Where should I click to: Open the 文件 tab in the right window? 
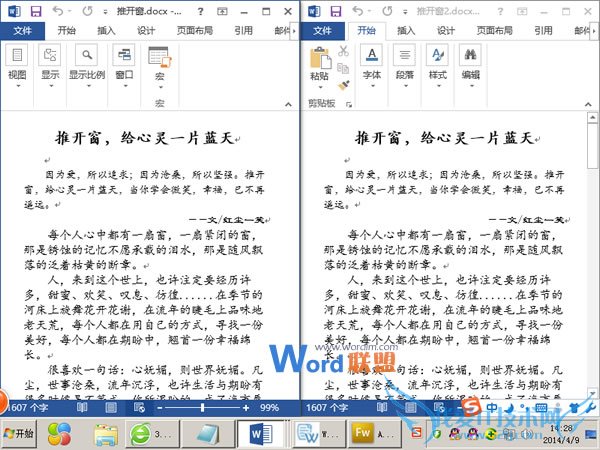[x=323, y=30]
